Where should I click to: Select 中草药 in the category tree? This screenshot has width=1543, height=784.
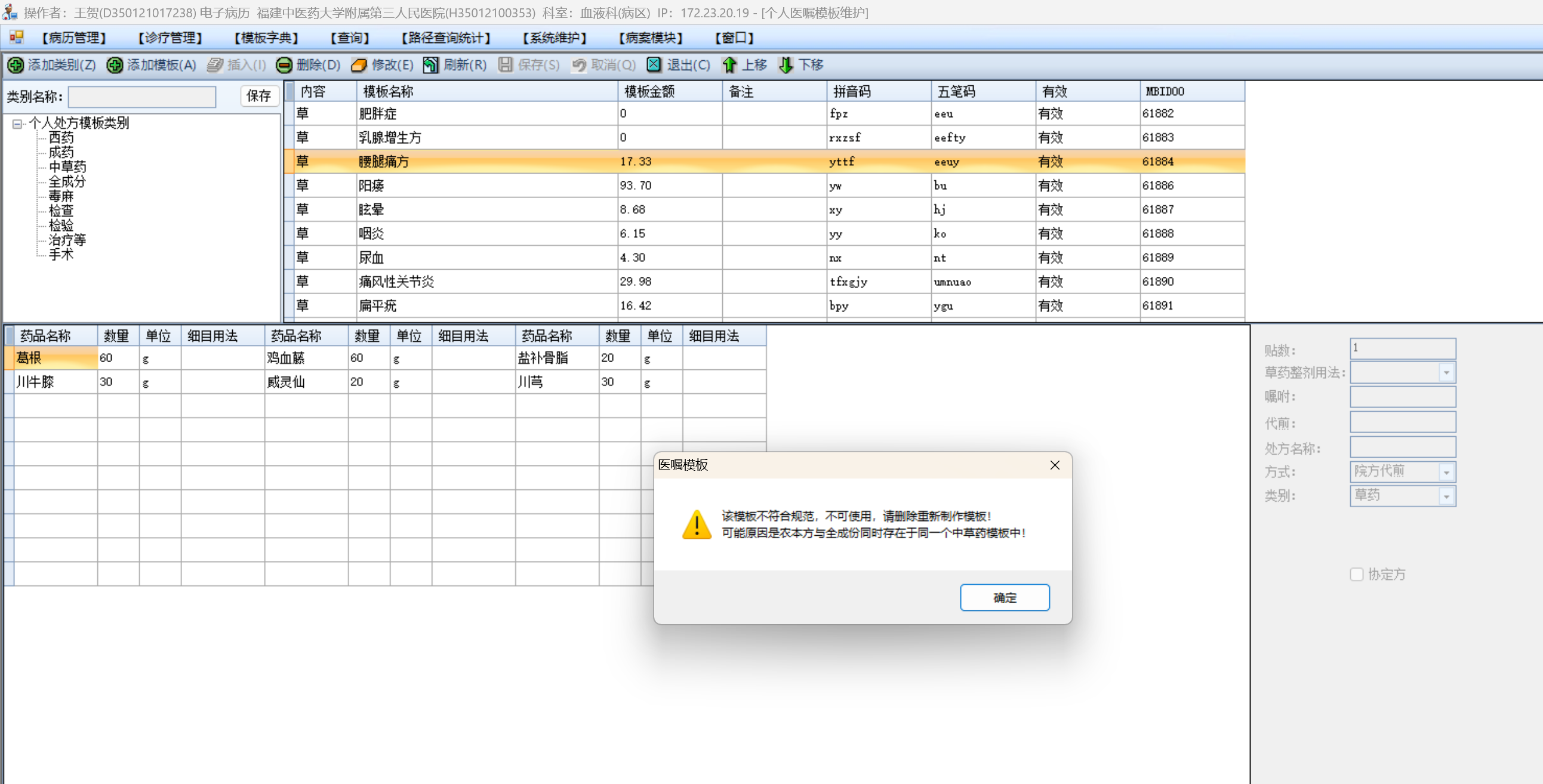coord(67,166)
